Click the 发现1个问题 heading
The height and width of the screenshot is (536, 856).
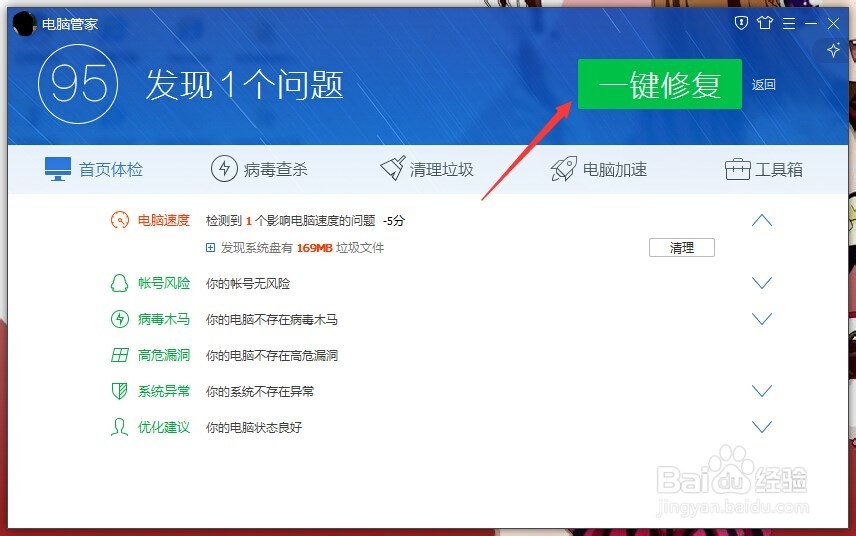pyautogui.click(x=245, y=85)
